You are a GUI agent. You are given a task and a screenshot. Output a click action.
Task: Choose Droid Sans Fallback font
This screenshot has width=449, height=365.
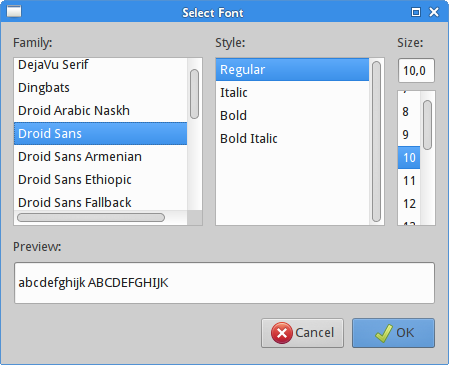(100, 201)
